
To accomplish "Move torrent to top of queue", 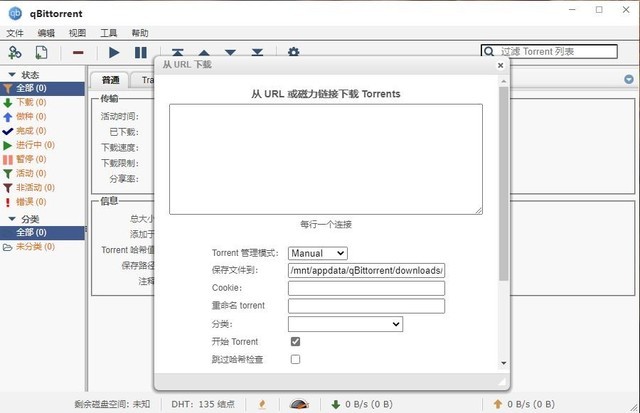I will tap(178, 52).
